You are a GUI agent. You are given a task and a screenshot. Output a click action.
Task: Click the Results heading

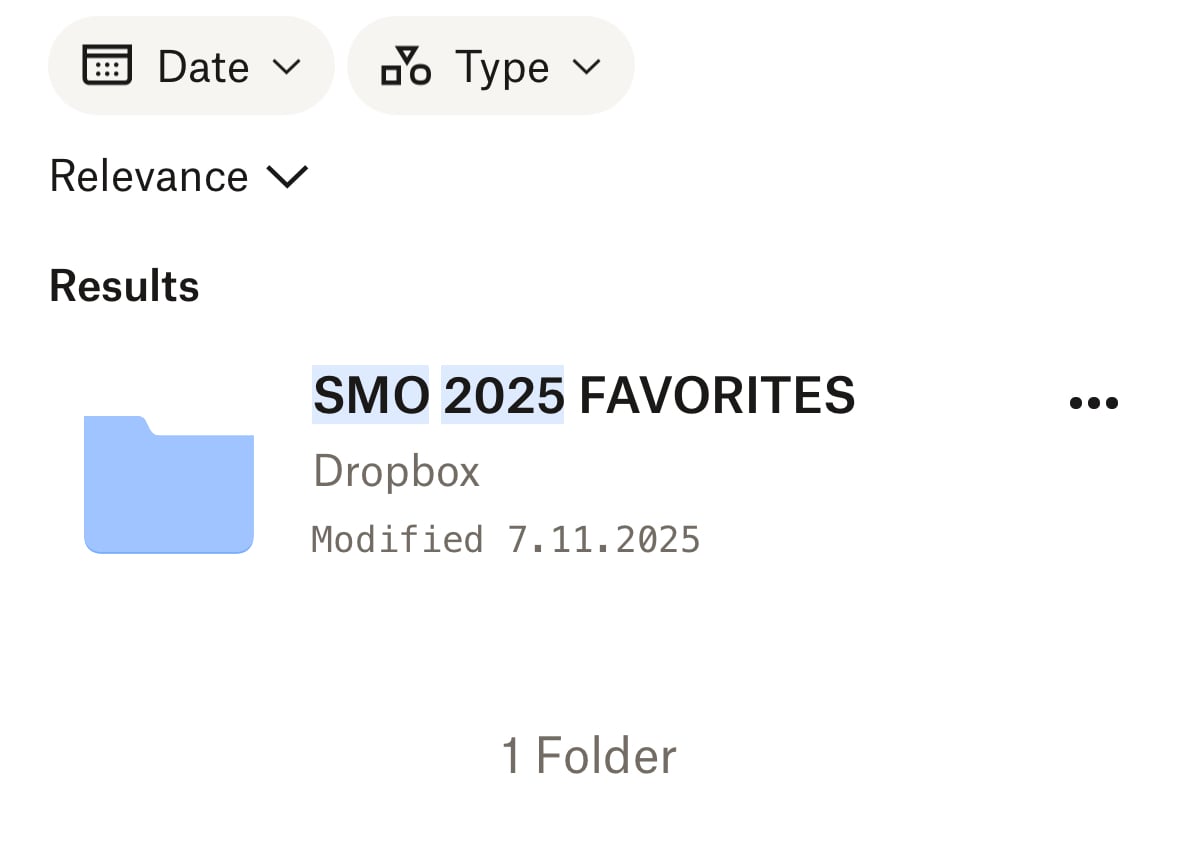[124, 287]
